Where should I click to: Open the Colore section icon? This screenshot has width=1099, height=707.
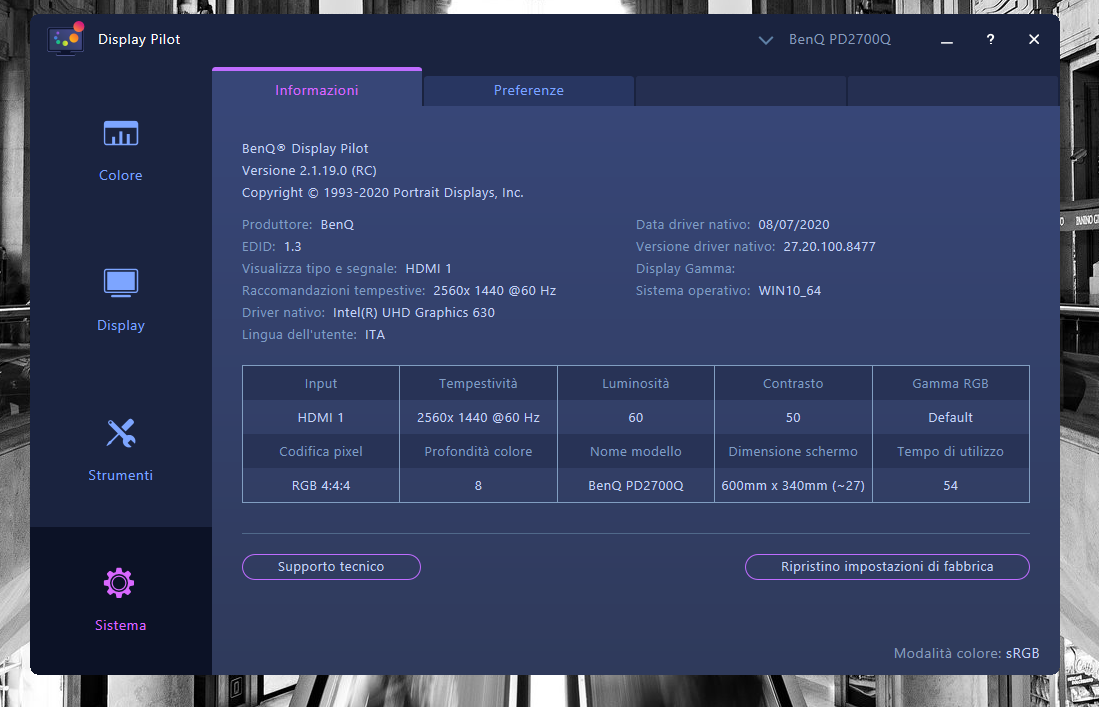coord(121,133)
